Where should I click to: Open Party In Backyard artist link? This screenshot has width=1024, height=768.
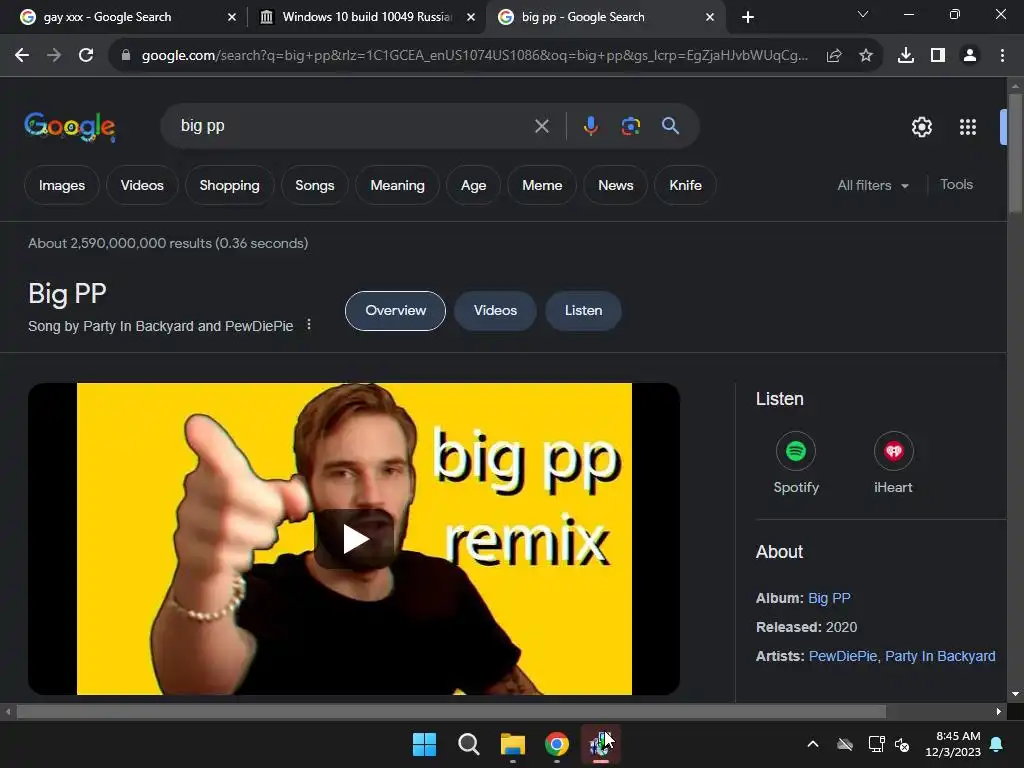click(x=940, y=656)
